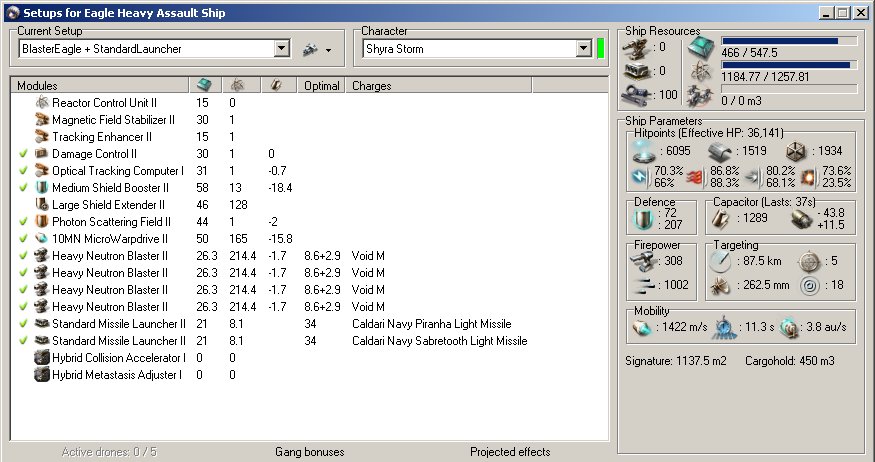The image size is (875, 462).
Task: Toggle the Medium Shield Booster II active checkmark
Action: [23, 187]
